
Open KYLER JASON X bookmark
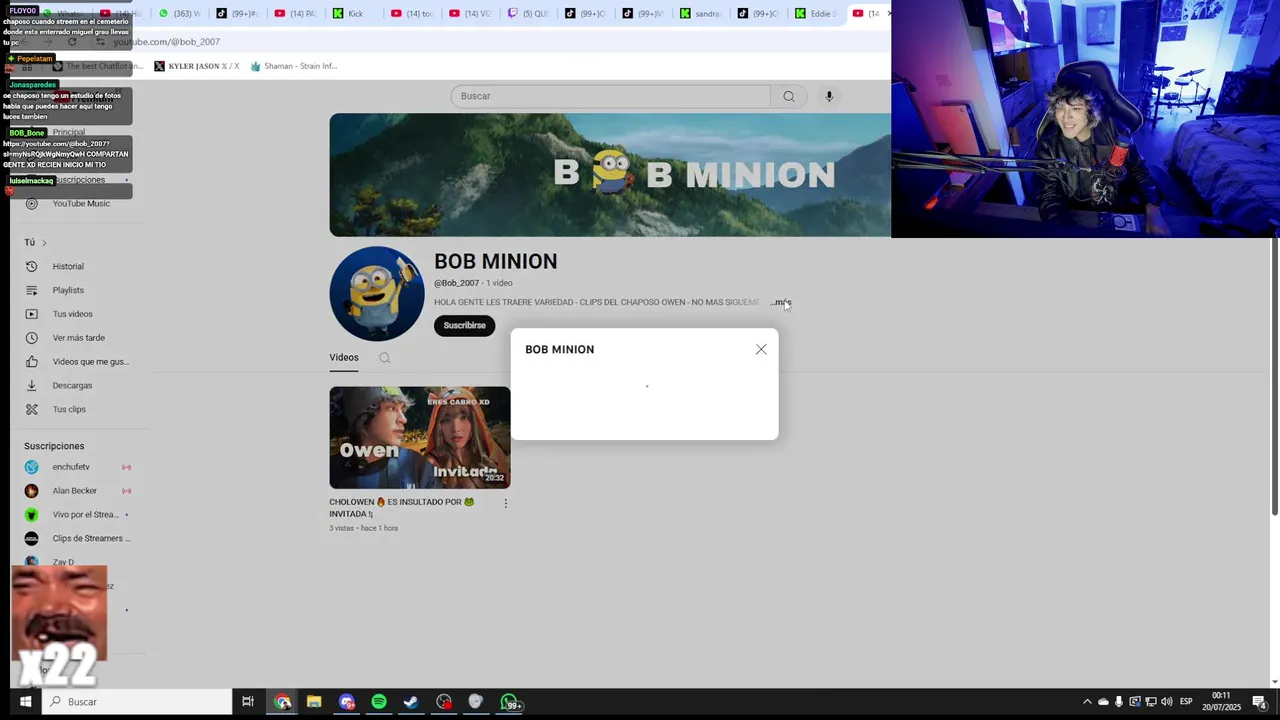(x=197, y=66)
